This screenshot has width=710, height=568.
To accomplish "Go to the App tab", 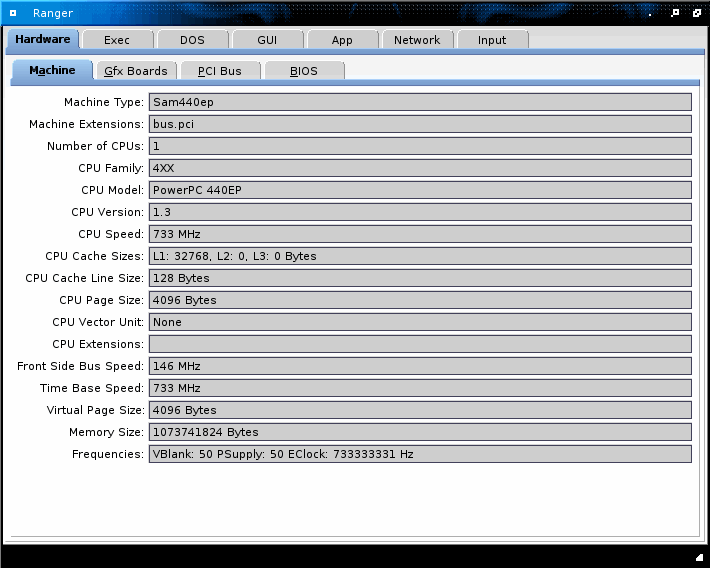I will tap(342, 40).
